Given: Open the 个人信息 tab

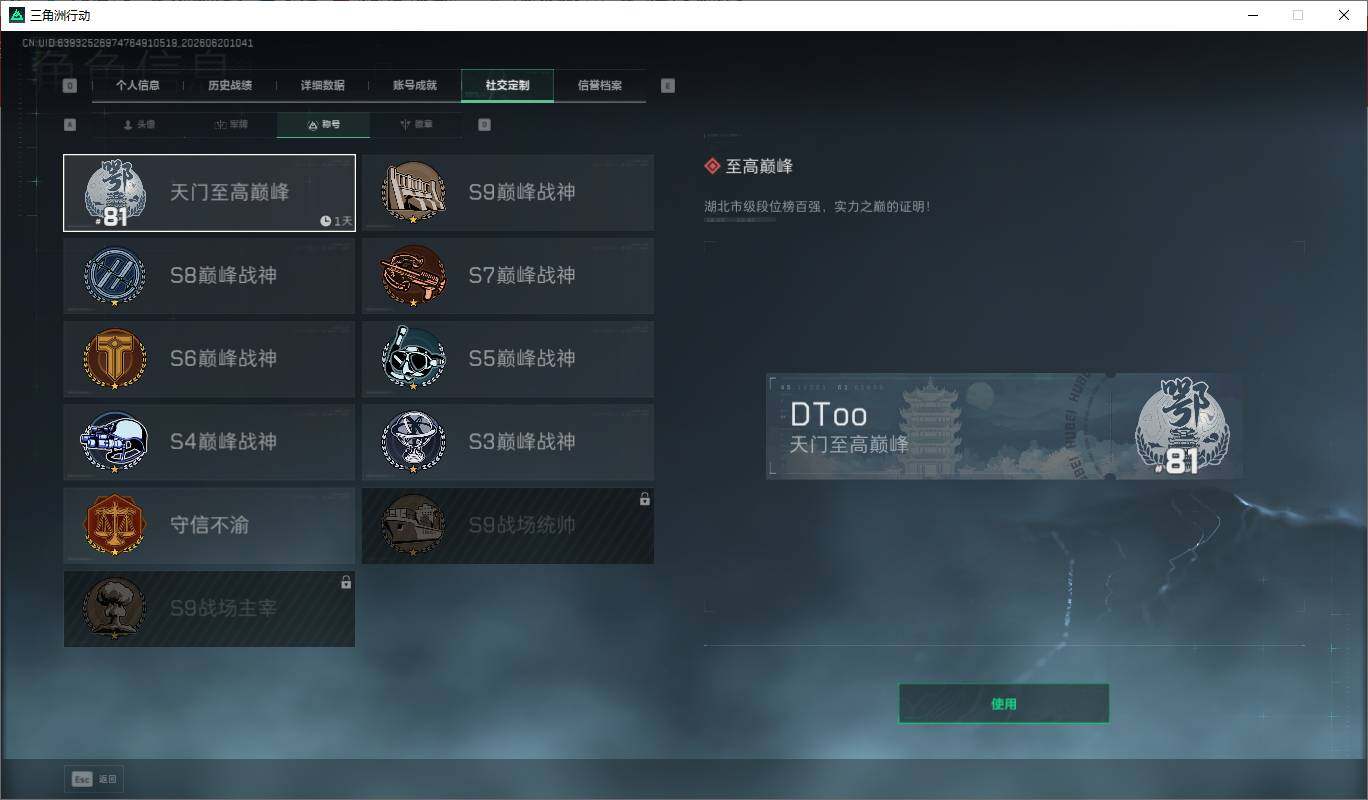Looking at the screenshot, I should [138, 86].
